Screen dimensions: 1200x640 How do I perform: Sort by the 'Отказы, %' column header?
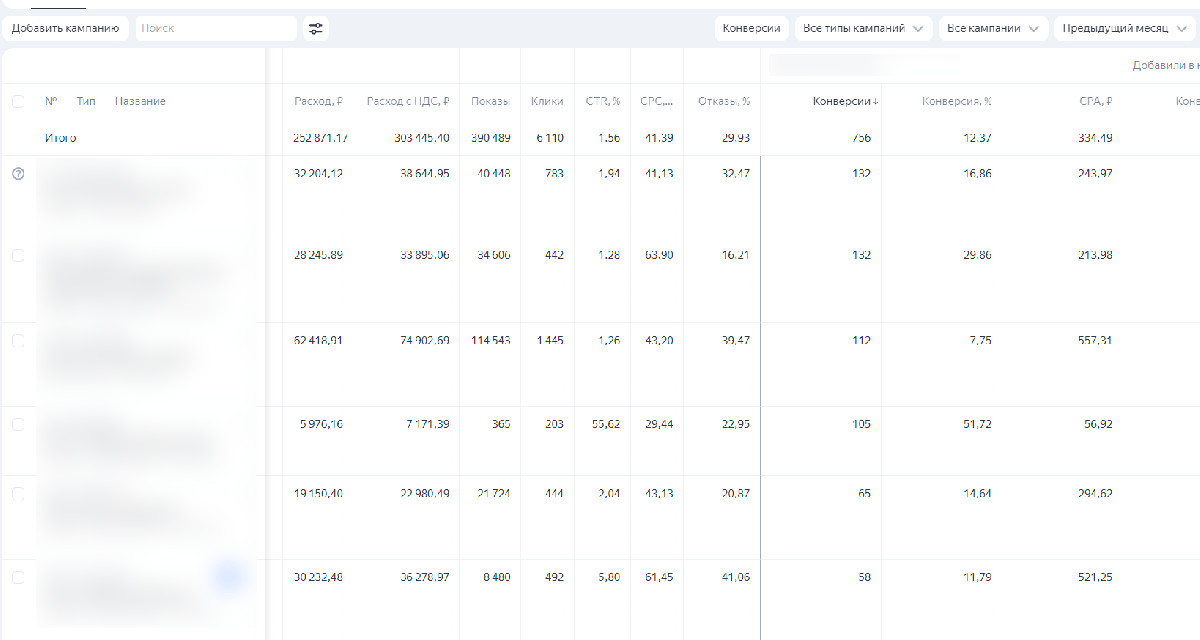click(x=724, y=101)
